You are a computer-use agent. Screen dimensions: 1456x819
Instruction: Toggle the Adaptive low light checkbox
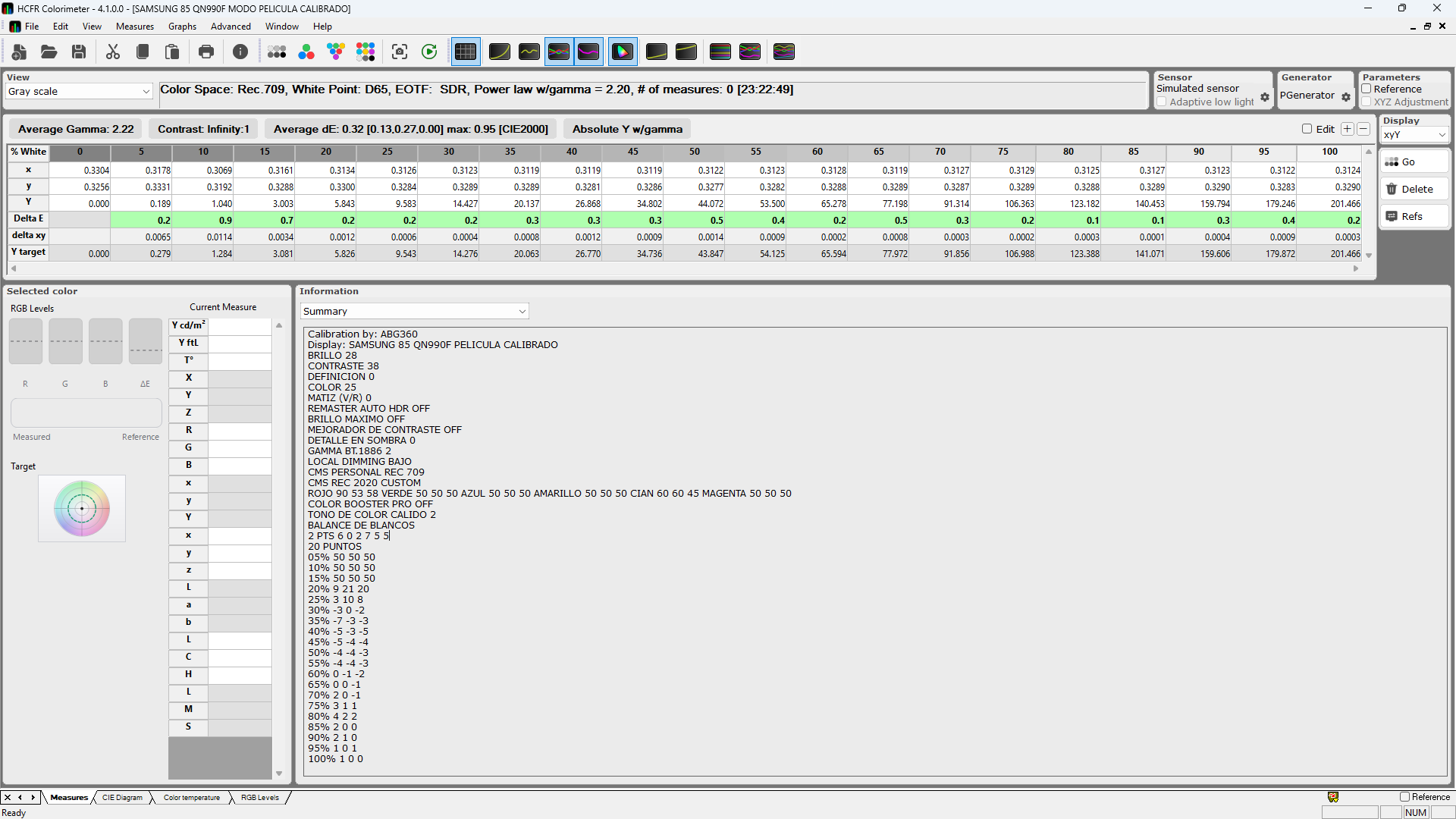point(1162,102)
